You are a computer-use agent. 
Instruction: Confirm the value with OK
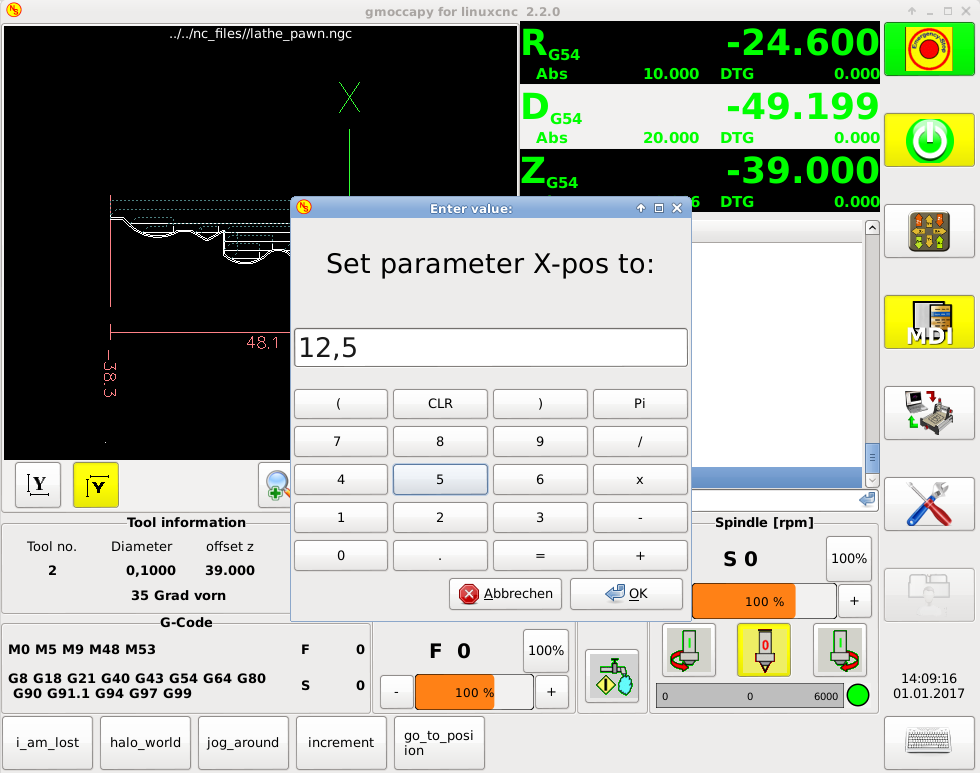pyautogui.click(x=626, y=594)
